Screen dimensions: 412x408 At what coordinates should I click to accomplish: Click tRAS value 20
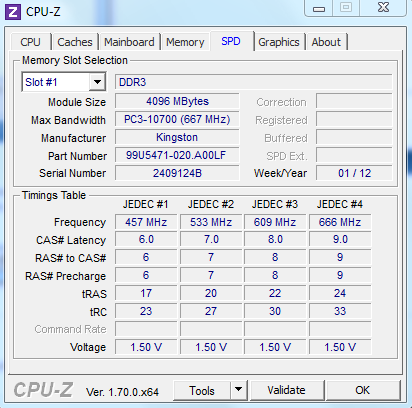[211, 293]
